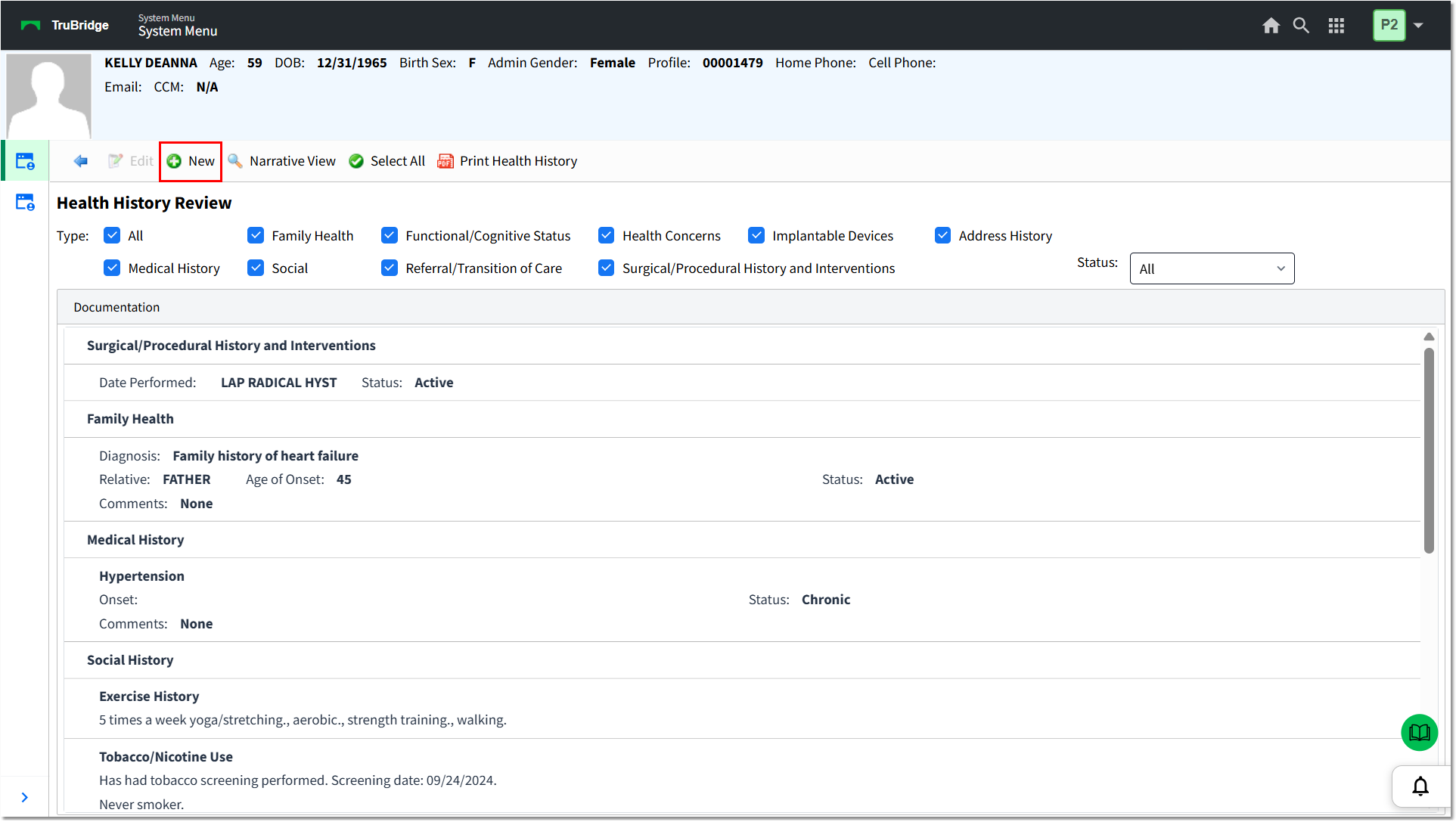Toggle Functional/Cognitive Status checkbox
Viewport: 1456px width, 822px height.
pyautogui.click(x=390, y=235)
